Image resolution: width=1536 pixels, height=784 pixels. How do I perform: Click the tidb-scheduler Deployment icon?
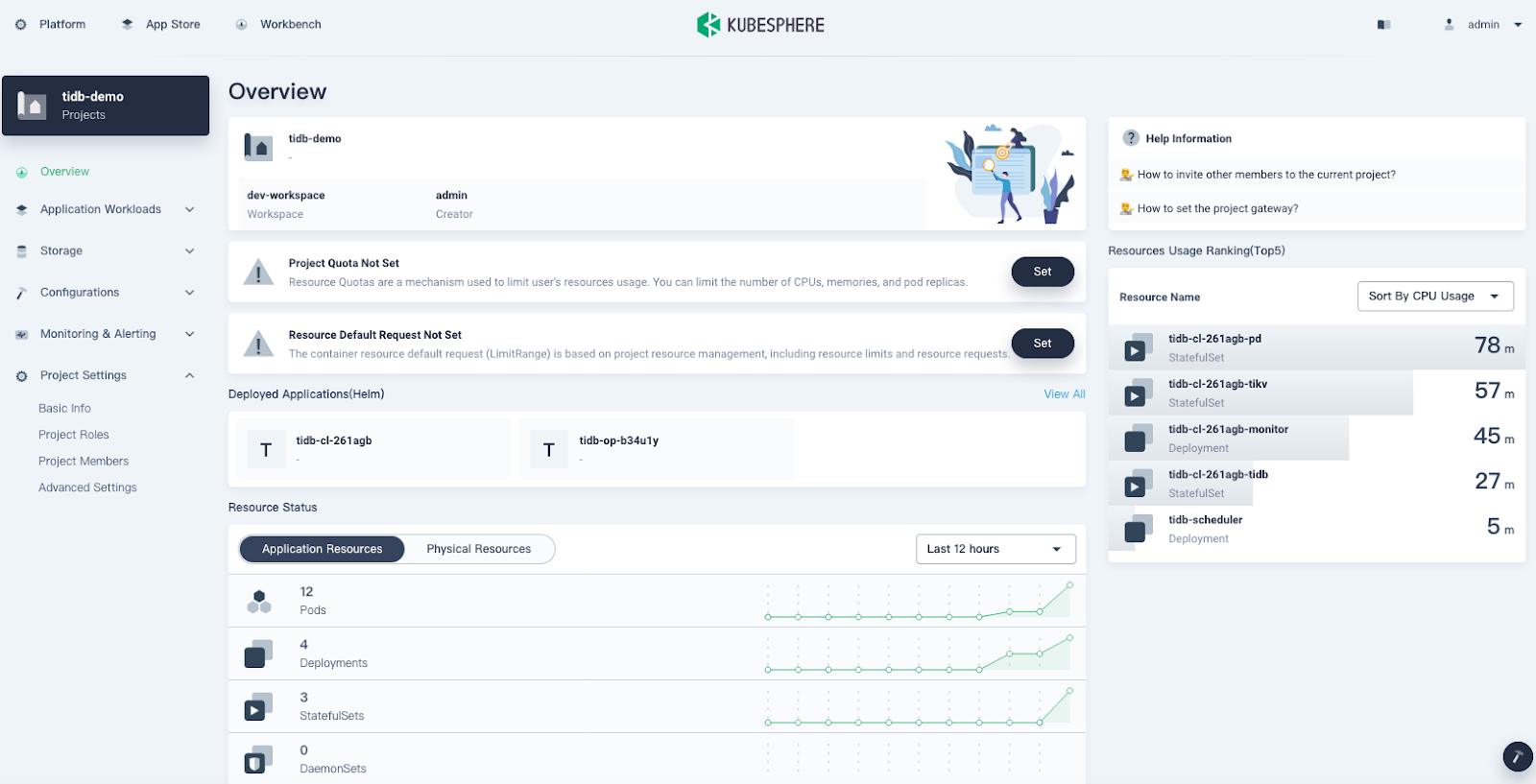(x=1138, y=529)
